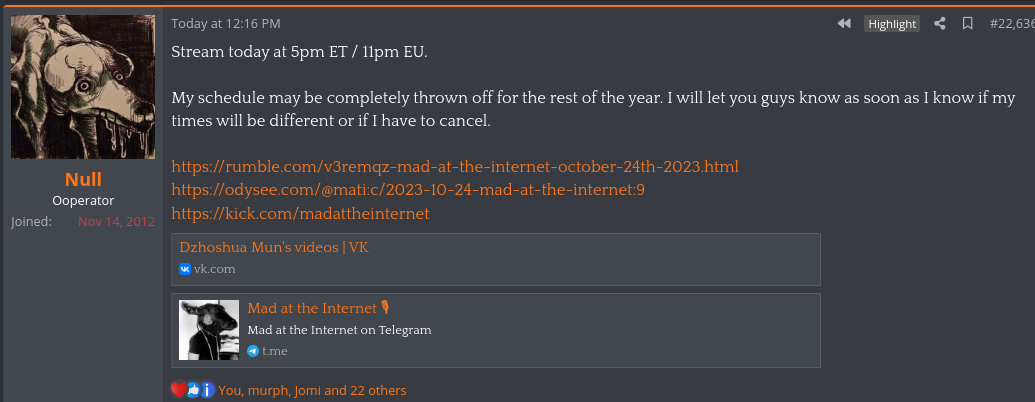The image size is (1035, 402).
Task: Click the VK logo icon
Action: click(x=185, y=269)
